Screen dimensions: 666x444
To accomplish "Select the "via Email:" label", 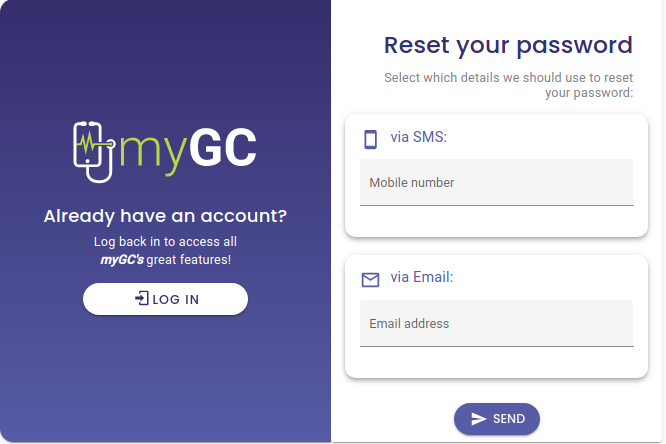I will (422, 277).
